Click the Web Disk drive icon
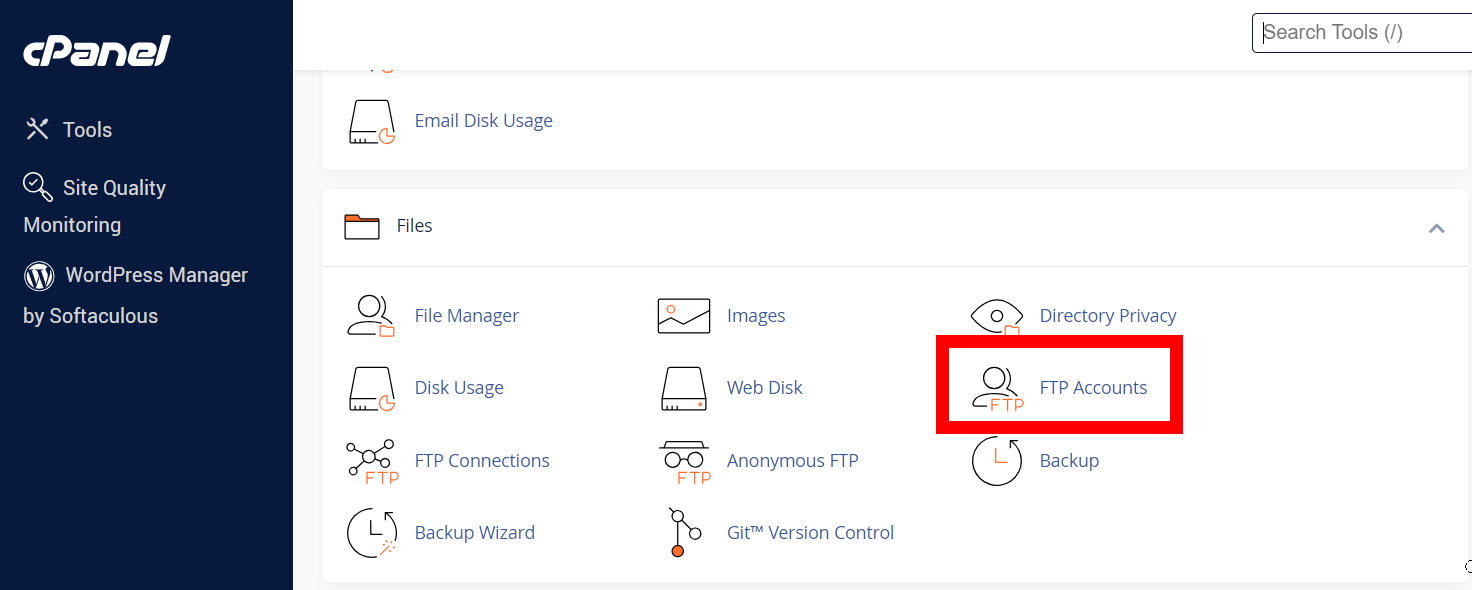This screenshot has width=1472, height=590. tap(684, 388)
